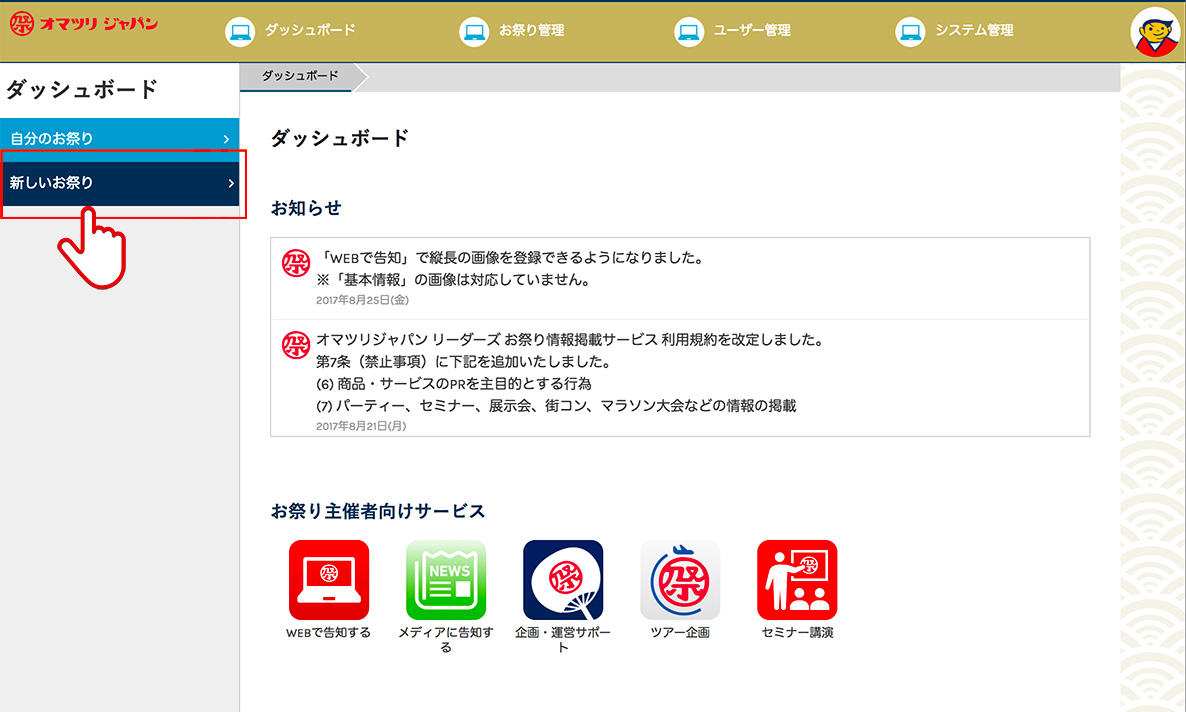Open the 企画・運営サポート fan icon

pyautogui.click(x=563, y=580)
